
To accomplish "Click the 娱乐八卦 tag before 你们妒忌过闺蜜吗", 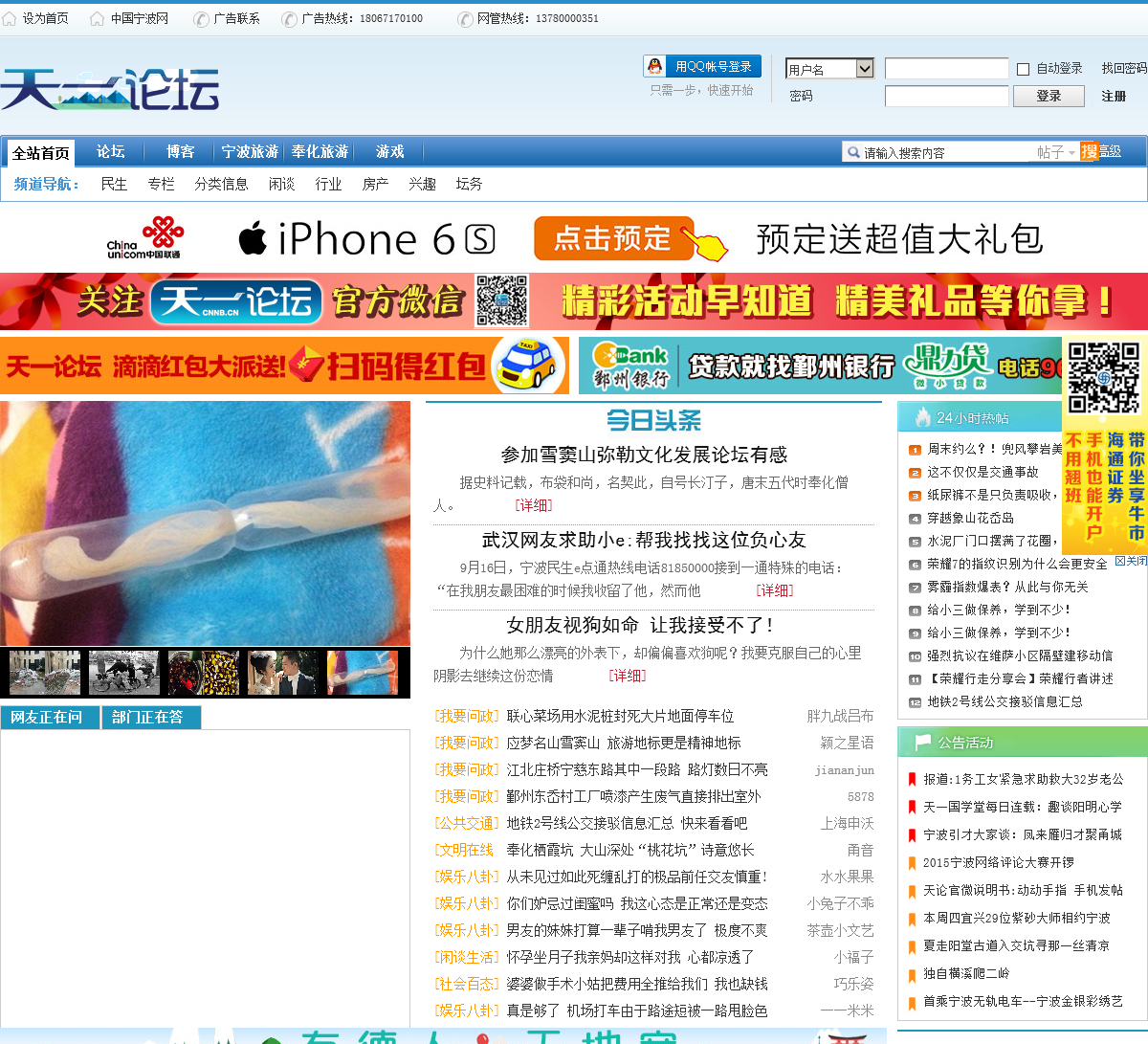I will (467, 903).
